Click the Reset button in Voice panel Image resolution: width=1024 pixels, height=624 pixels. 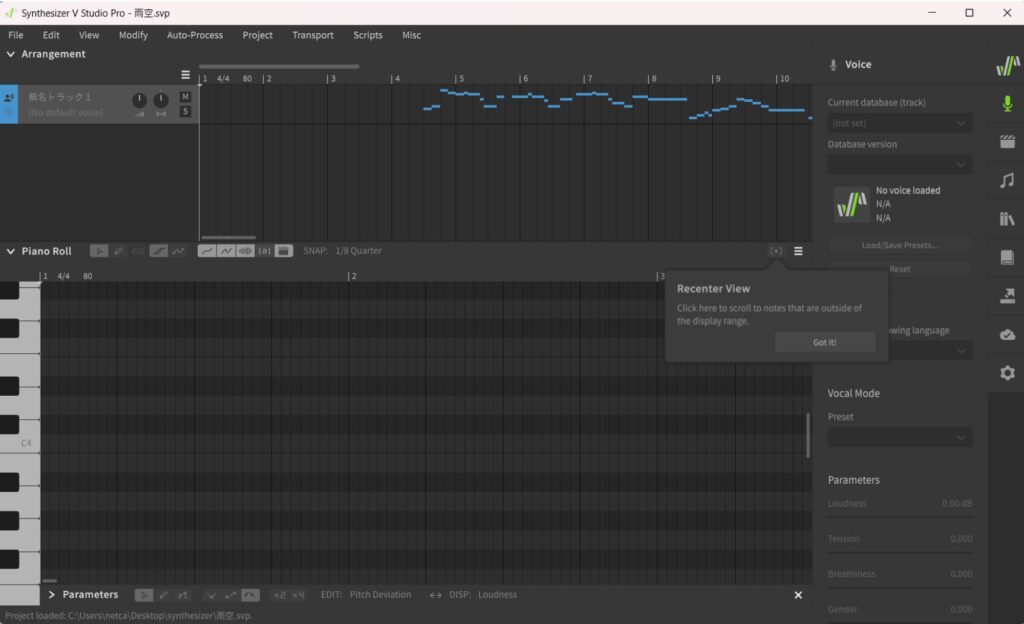tap(899, 269)
